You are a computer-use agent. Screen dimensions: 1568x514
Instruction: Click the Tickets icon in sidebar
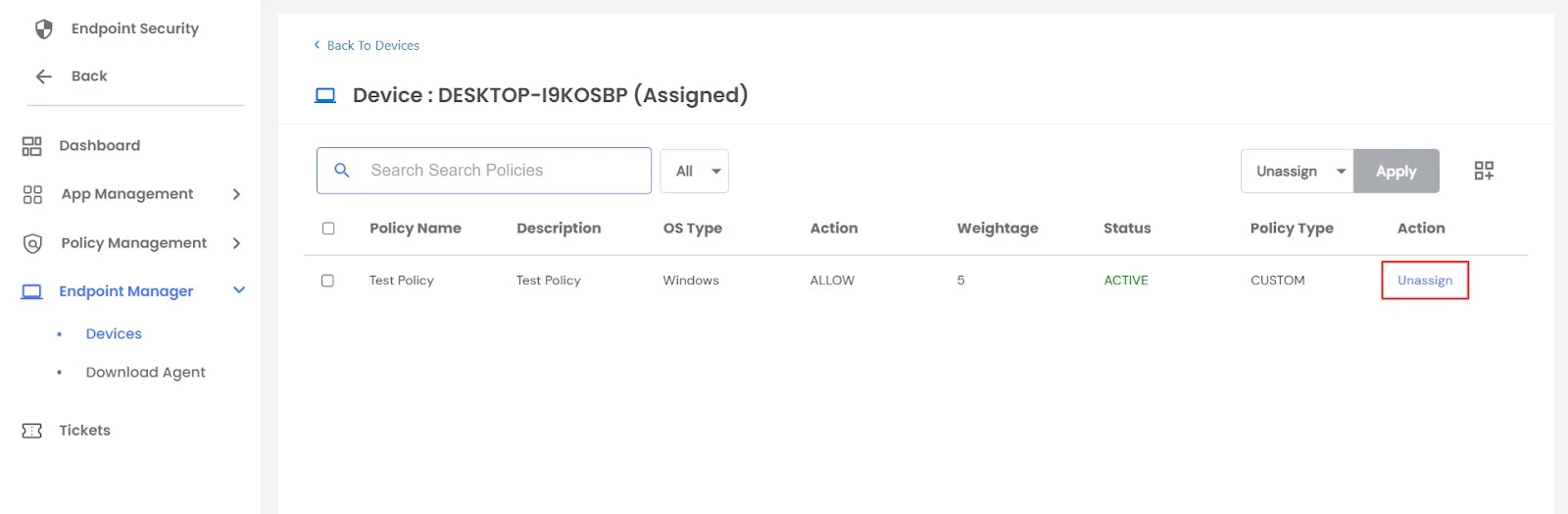[32, 431]
